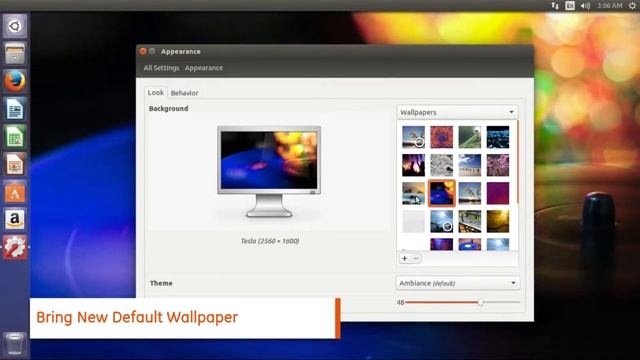
Task: Launch Firefox web browser
Action: [15, 81]
